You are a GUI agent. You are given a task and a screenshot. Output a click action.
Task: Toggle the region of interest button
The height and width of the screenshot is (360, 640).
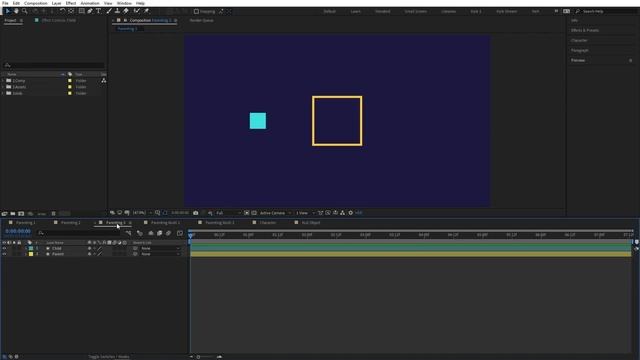[x=247, y=213]
